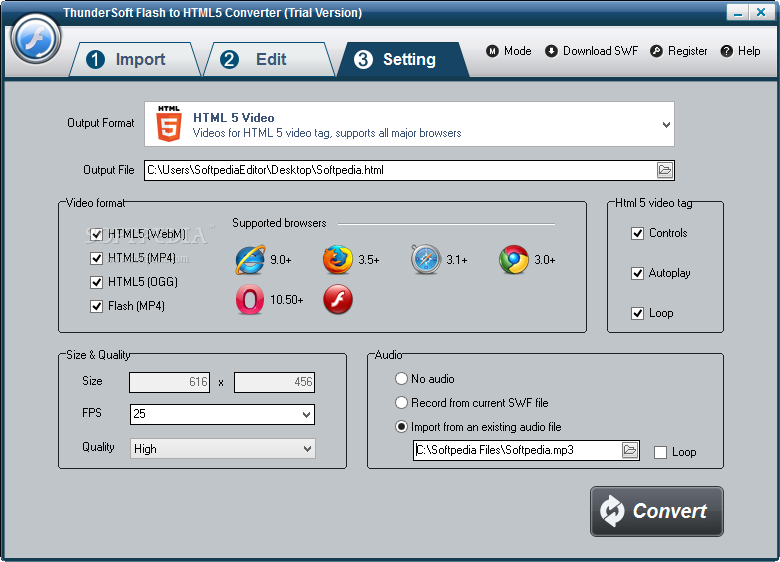Image resolution: width=780 pixels, height=562 pixels.
Task: Click step number 2 circle icon
Action: pyautogui.click(x=229, y=60)
